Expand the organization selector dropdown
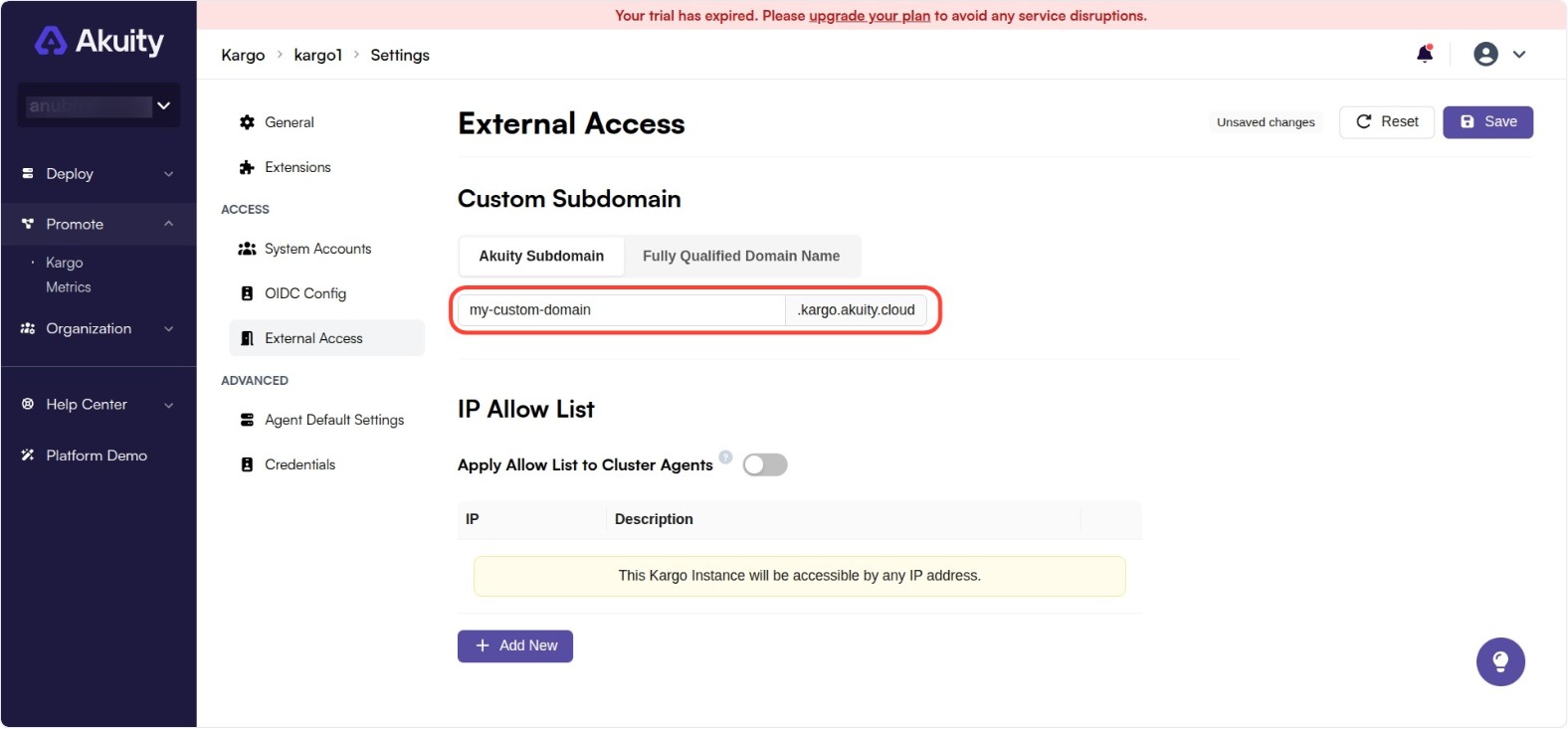 pos(164,104)
